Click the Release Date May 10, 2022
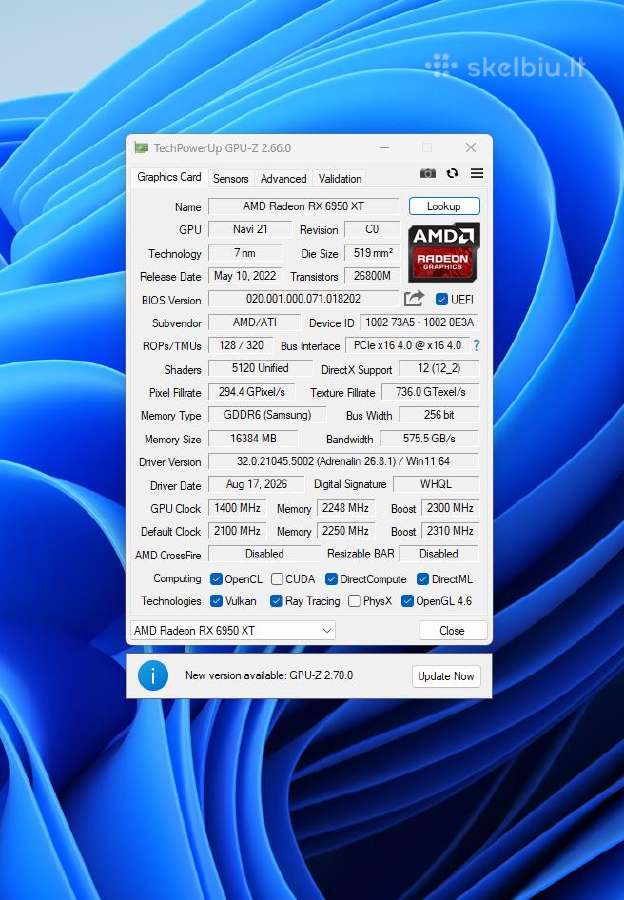Screen dimensions: 624x900 [x=245, y=276]
